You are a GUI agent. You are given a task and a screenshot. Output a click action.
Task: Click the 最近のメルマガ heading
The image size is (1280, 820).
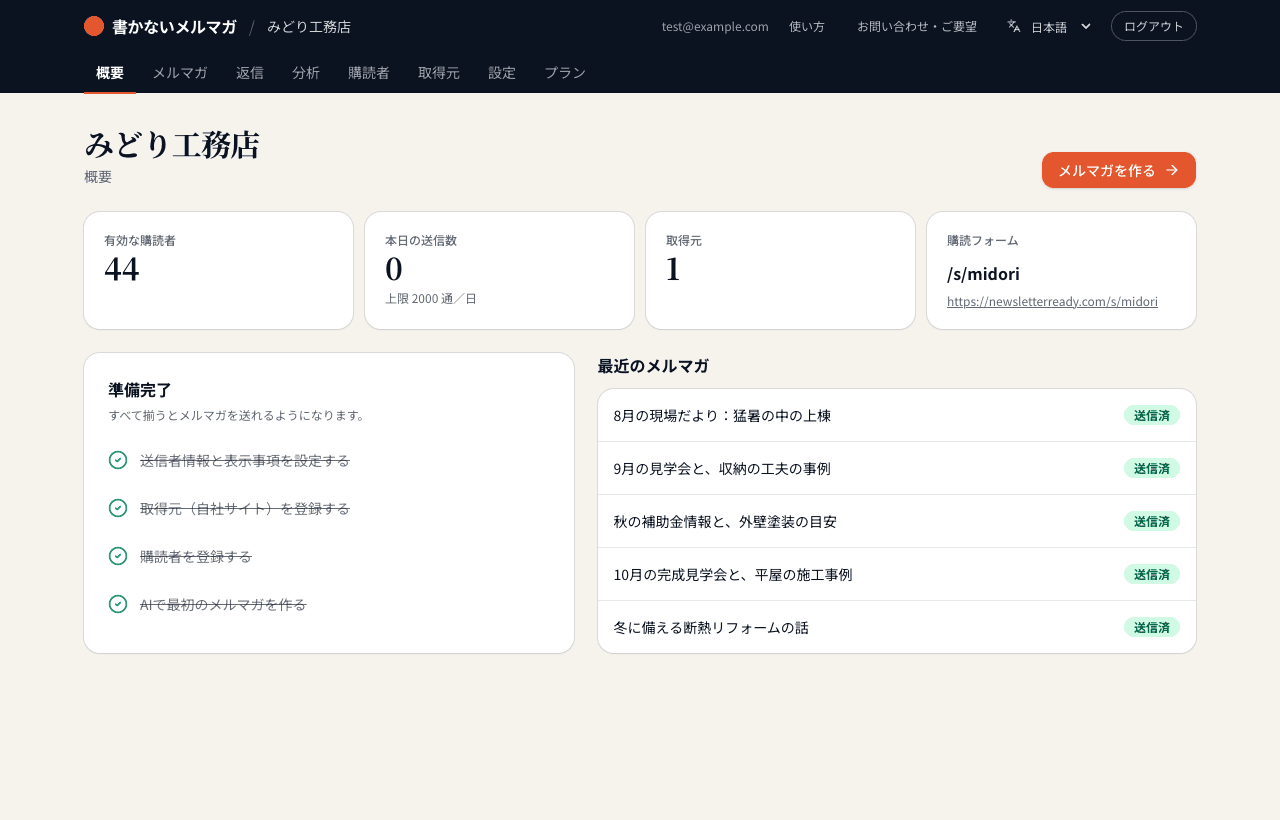click(x=653, y=366)
